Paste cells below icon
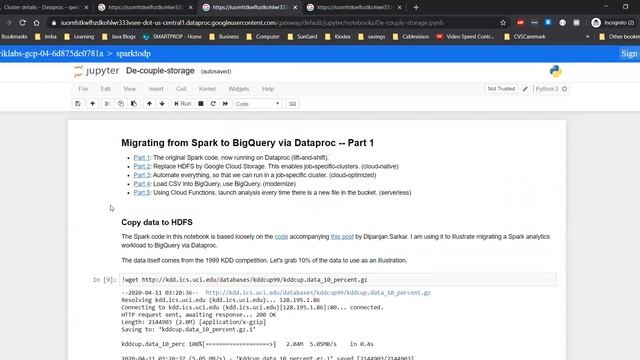Image resolution: width=640 pixels, height=360 pixels. click(x=134, y=104)
